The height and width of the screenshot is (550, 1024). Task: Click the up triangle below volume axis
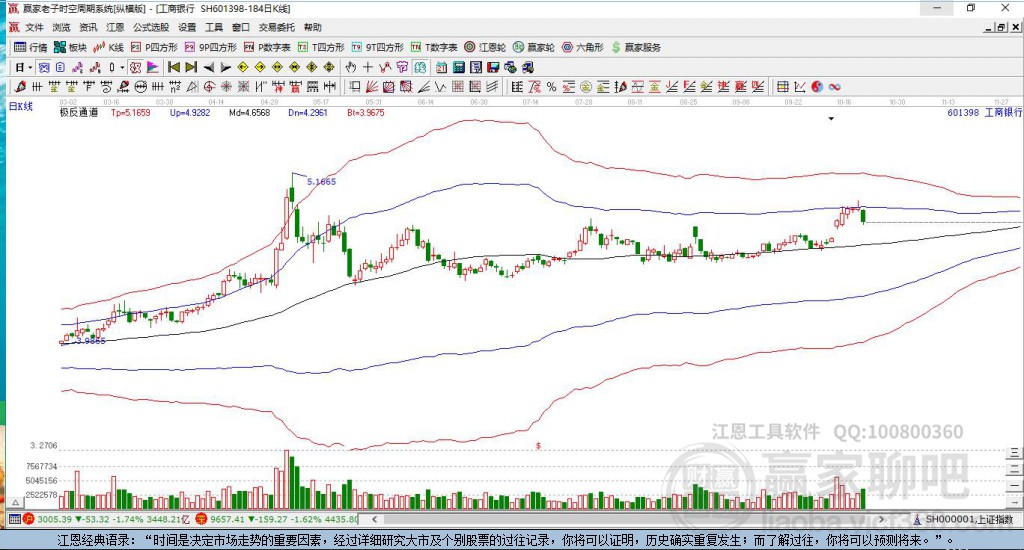pos(15,503)
